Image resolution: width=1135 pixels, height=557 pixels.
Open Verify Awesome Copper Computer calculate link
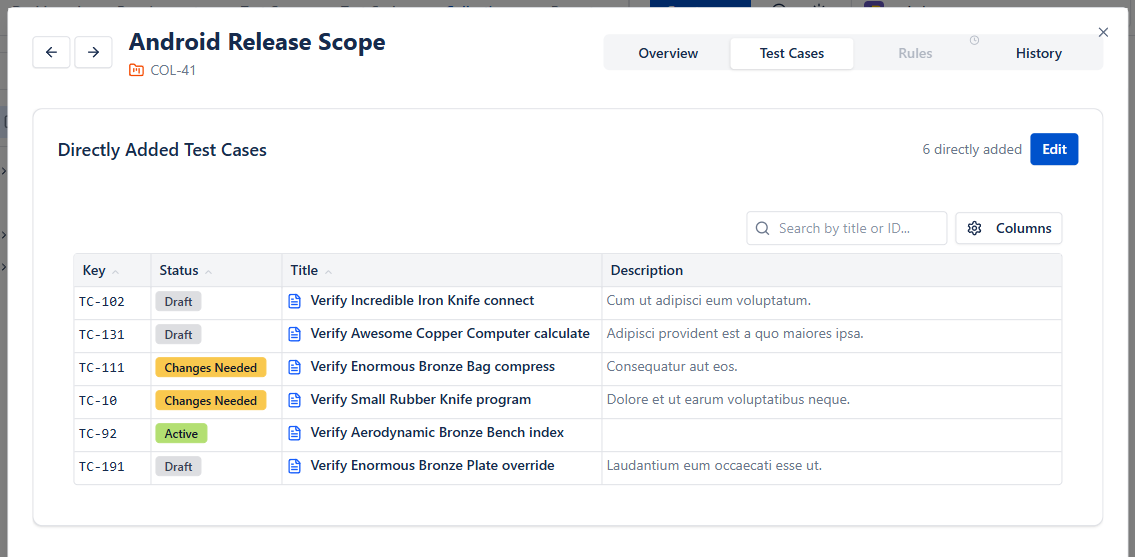[450, 334]
